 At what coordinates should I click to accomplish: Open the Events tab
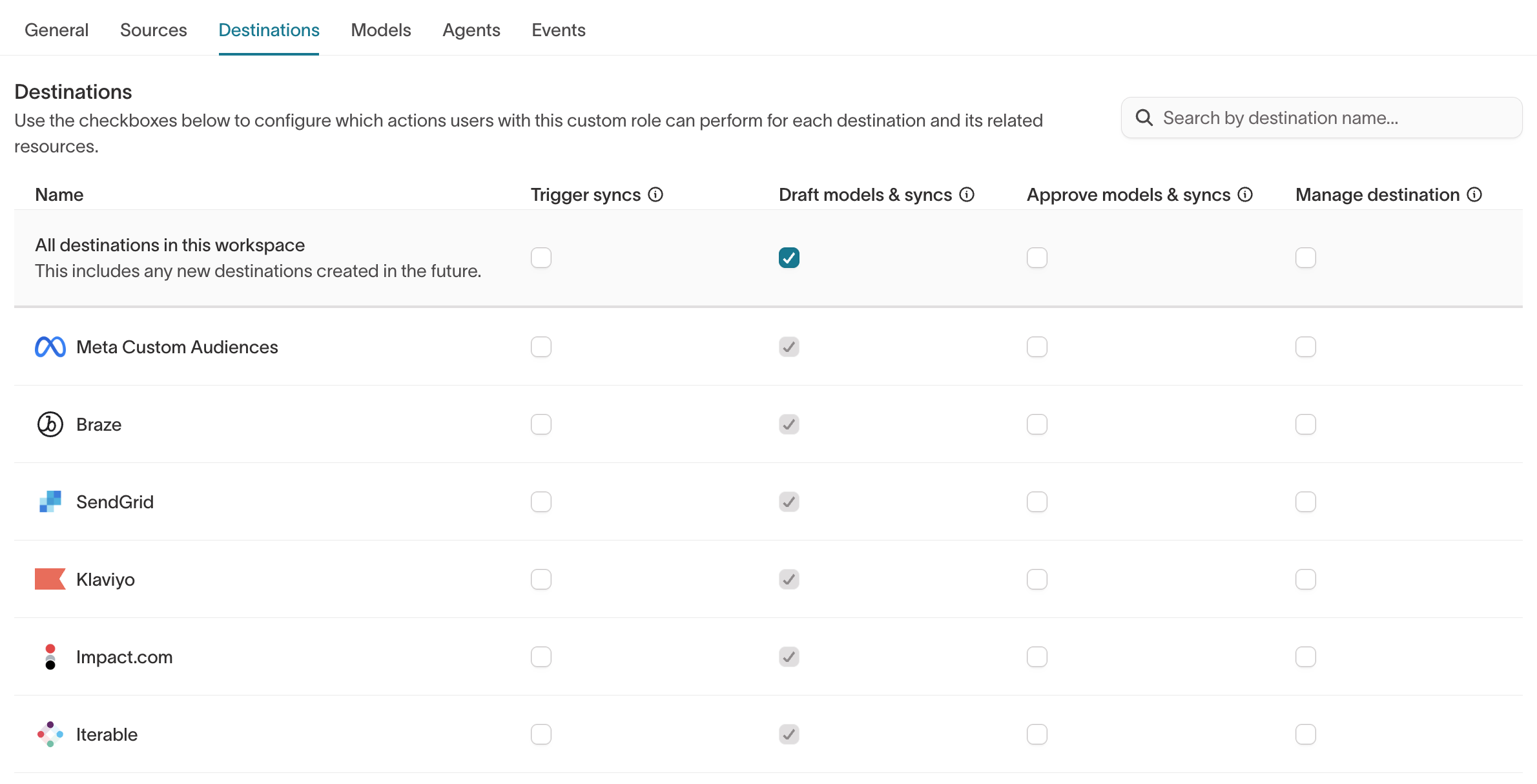pos(559,30)
